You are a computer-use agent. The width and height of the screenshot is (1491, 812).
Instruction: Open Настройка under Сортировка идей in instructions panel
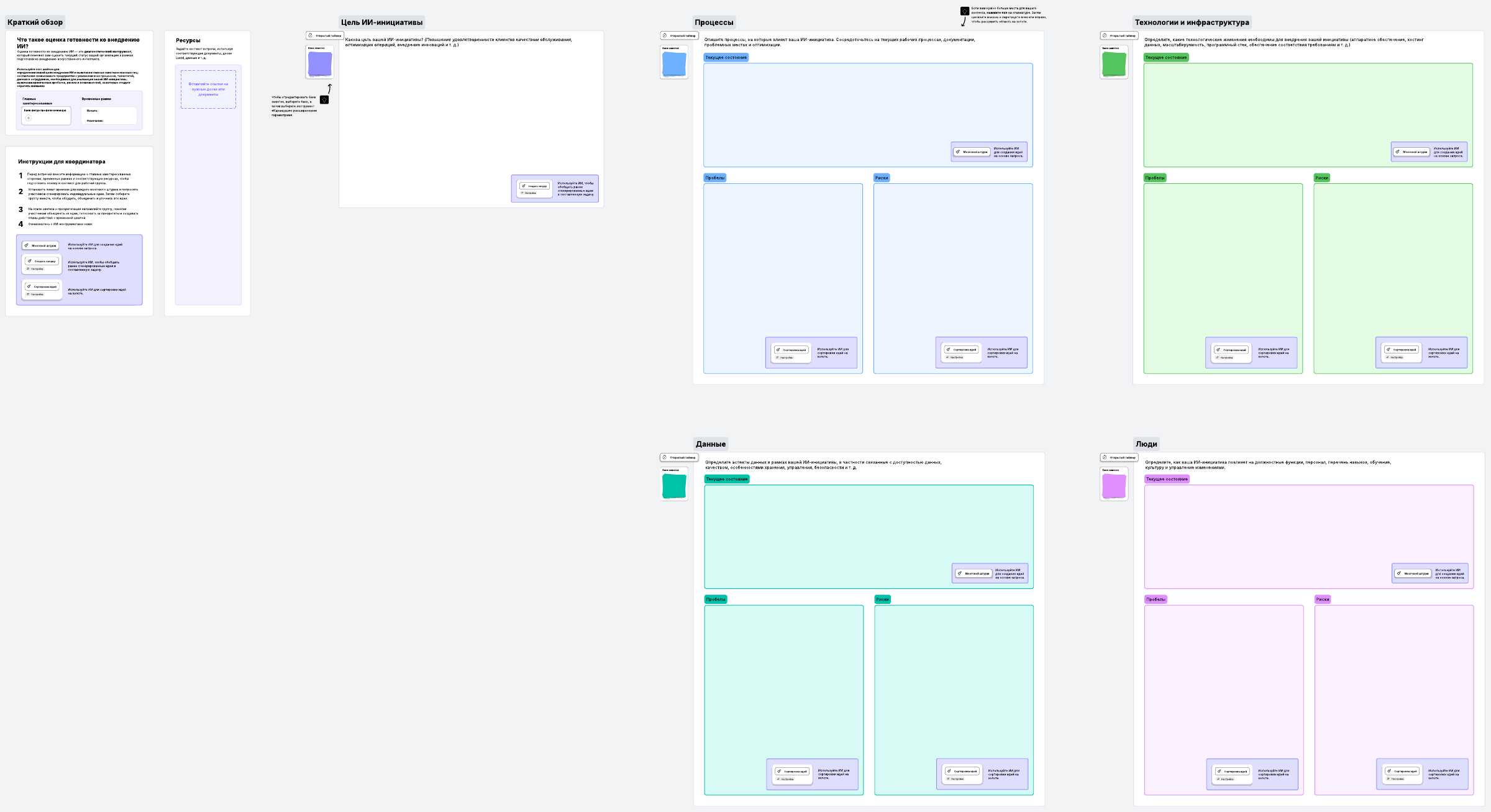pyautogui.click(x=35, y=294)
